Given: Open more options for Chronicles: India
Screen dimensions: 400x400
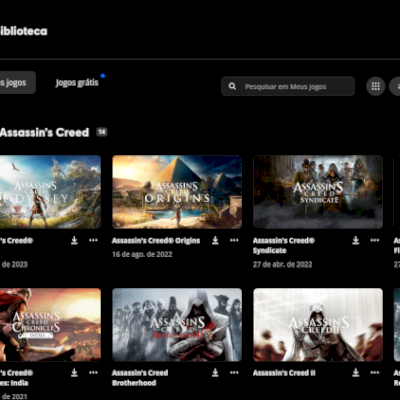Looking at the screenshot, I should pos(93,372).
